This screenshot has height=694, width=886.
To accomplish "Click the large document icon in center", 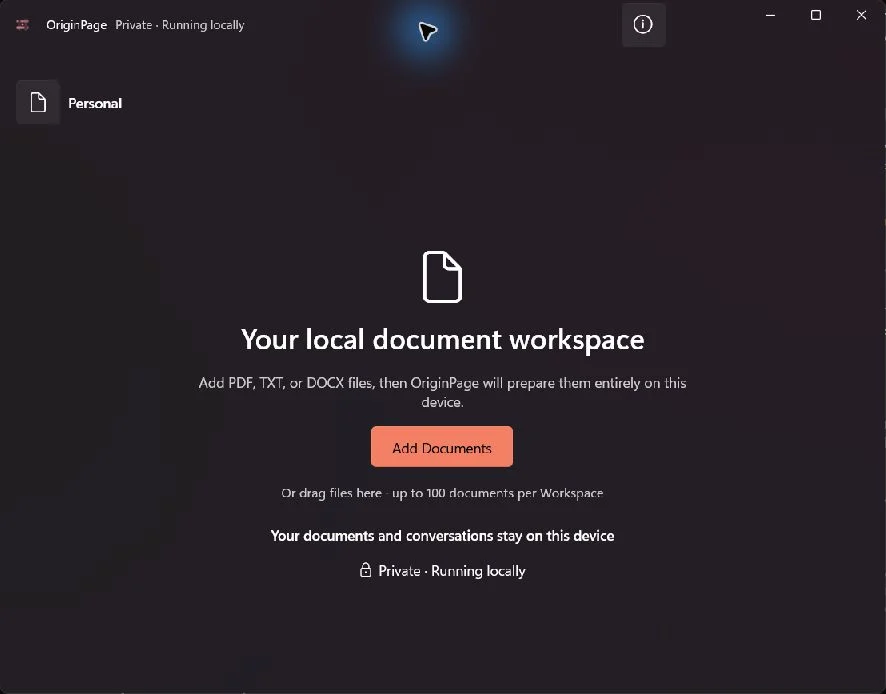I will point(442,277).
